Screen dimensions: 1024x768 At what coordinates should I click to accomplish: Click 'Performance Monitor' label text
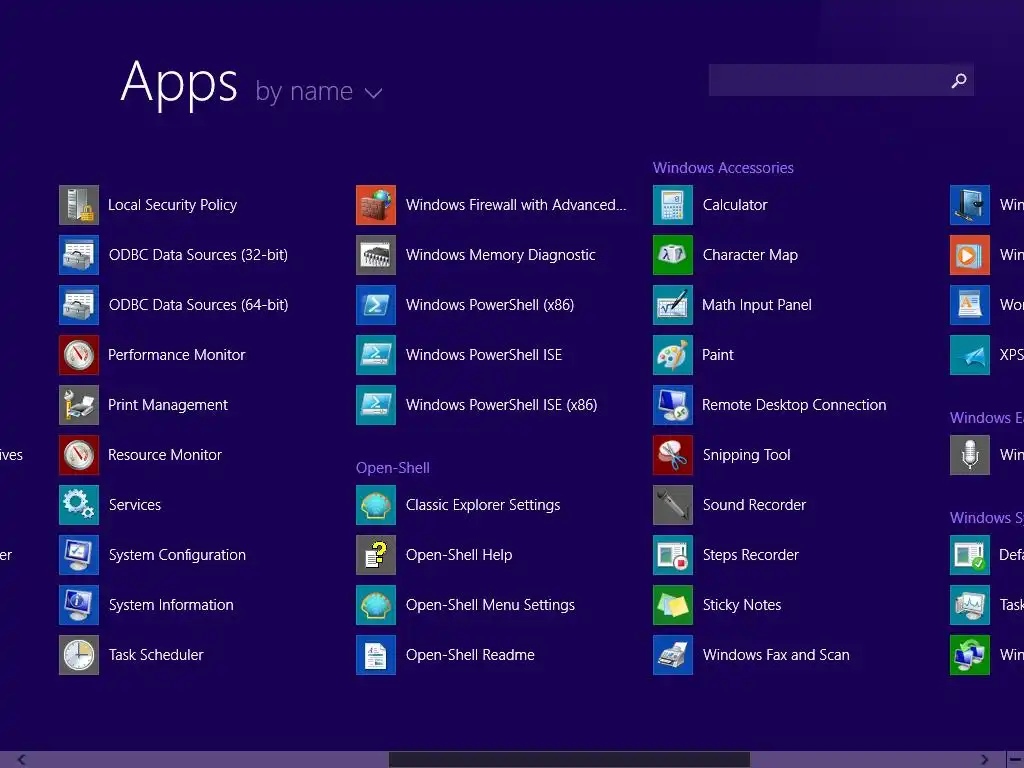tap(176, 355)
